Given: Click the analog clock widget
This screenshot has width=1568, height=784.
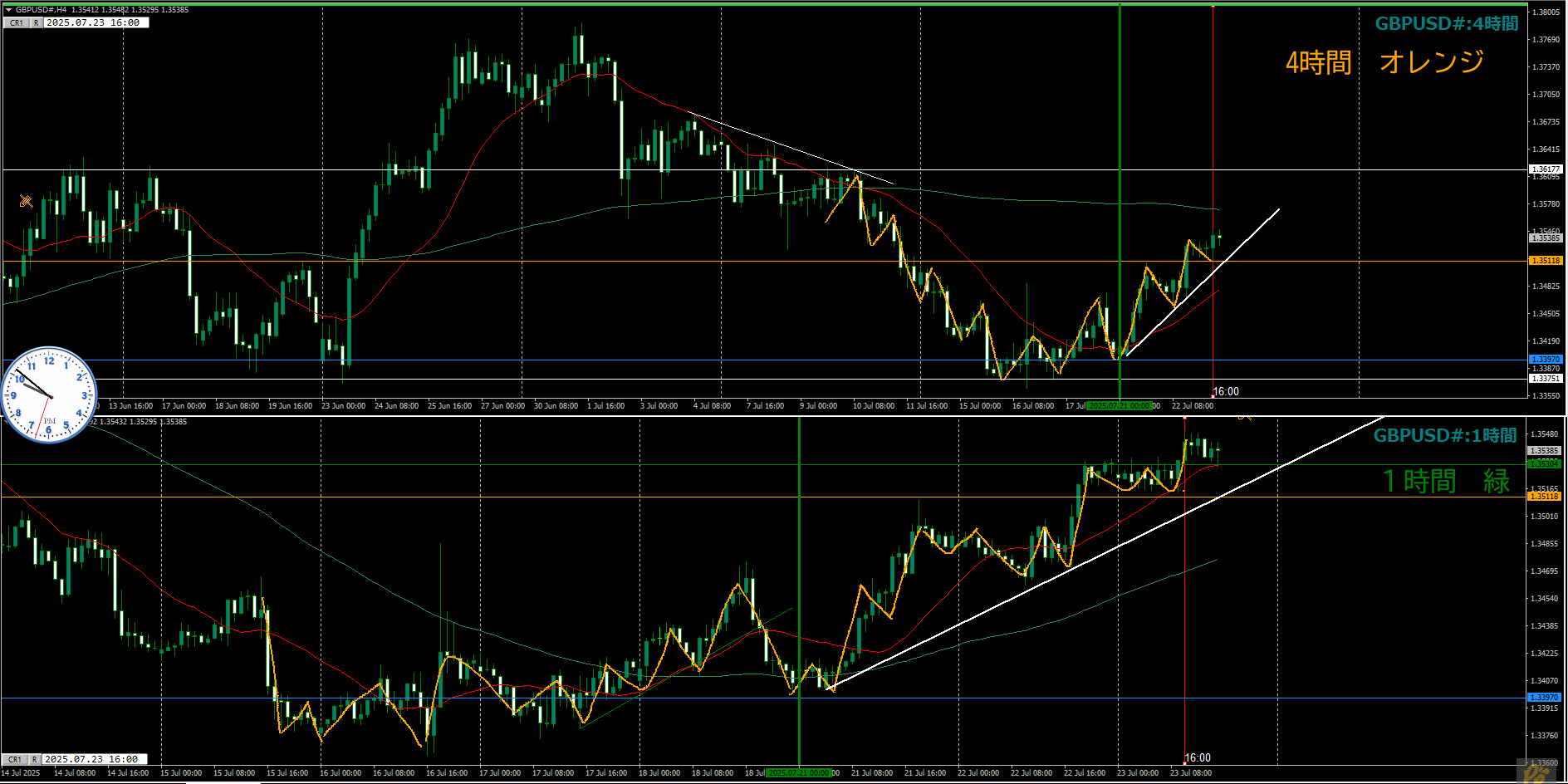Looking at the screenshot, I should coord(49,395).
